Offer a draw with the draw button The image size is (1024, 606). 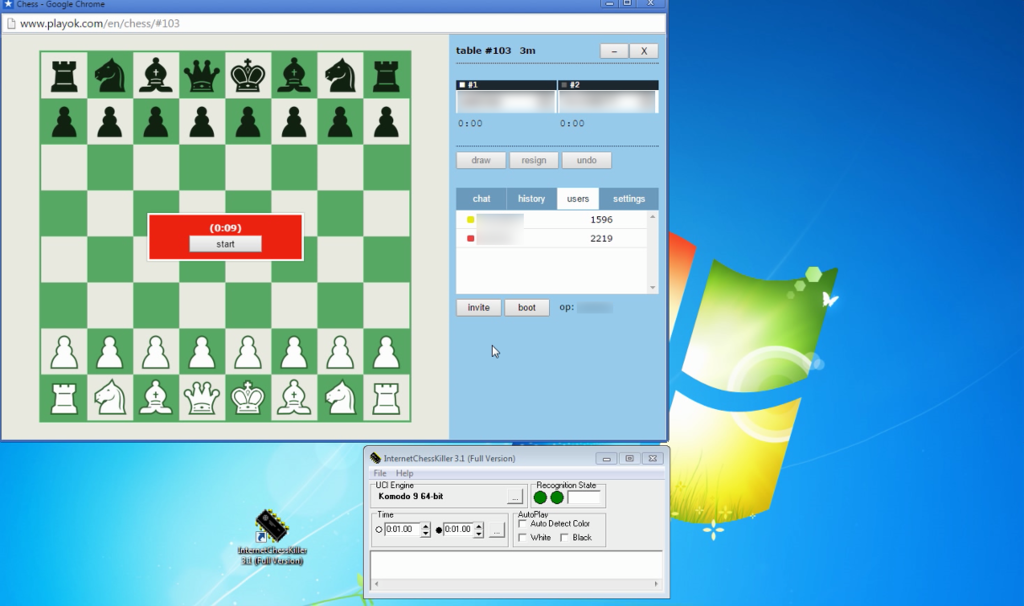coord(481,160)
